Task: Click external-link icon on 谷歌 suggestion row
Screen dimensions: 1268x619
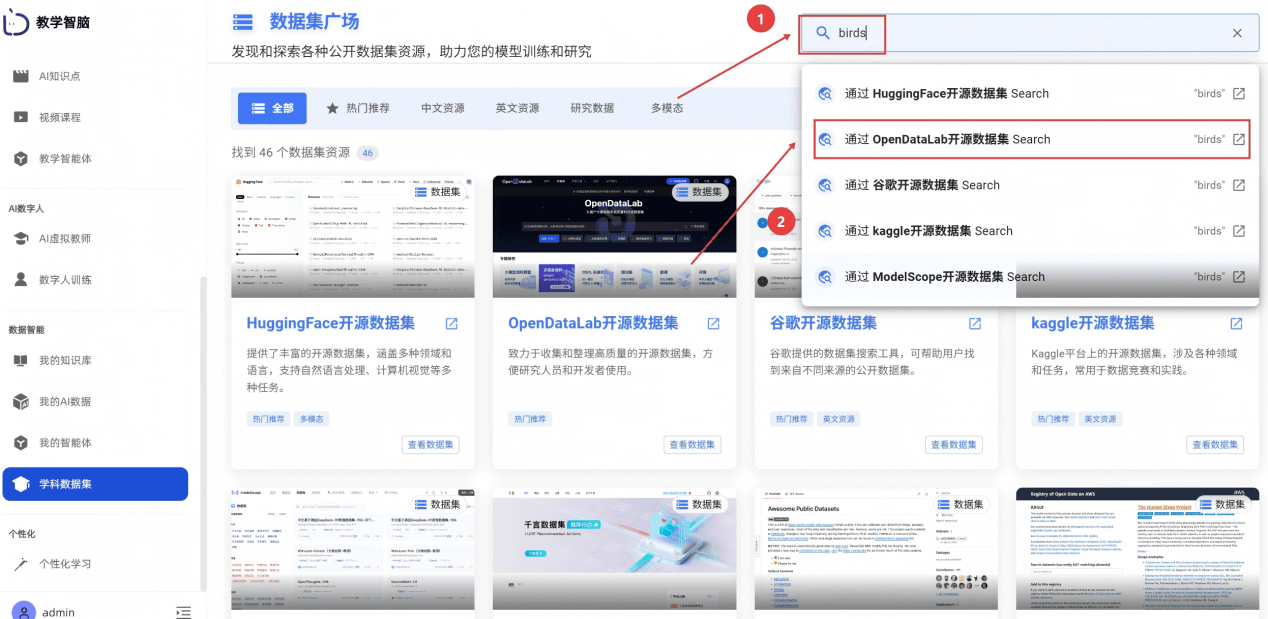Action: 1239,185
